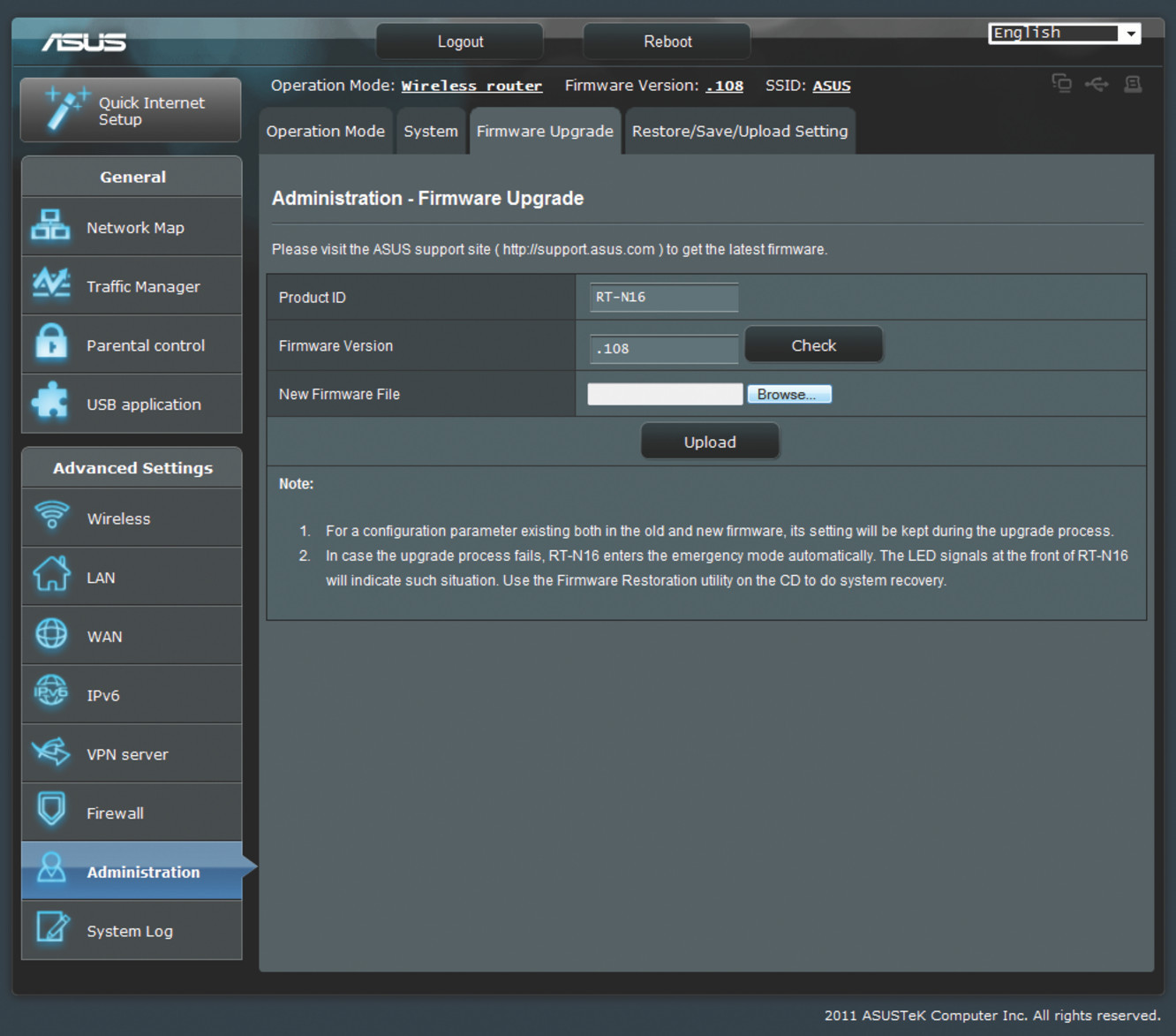Click the LAN house icon

point(51,574)
